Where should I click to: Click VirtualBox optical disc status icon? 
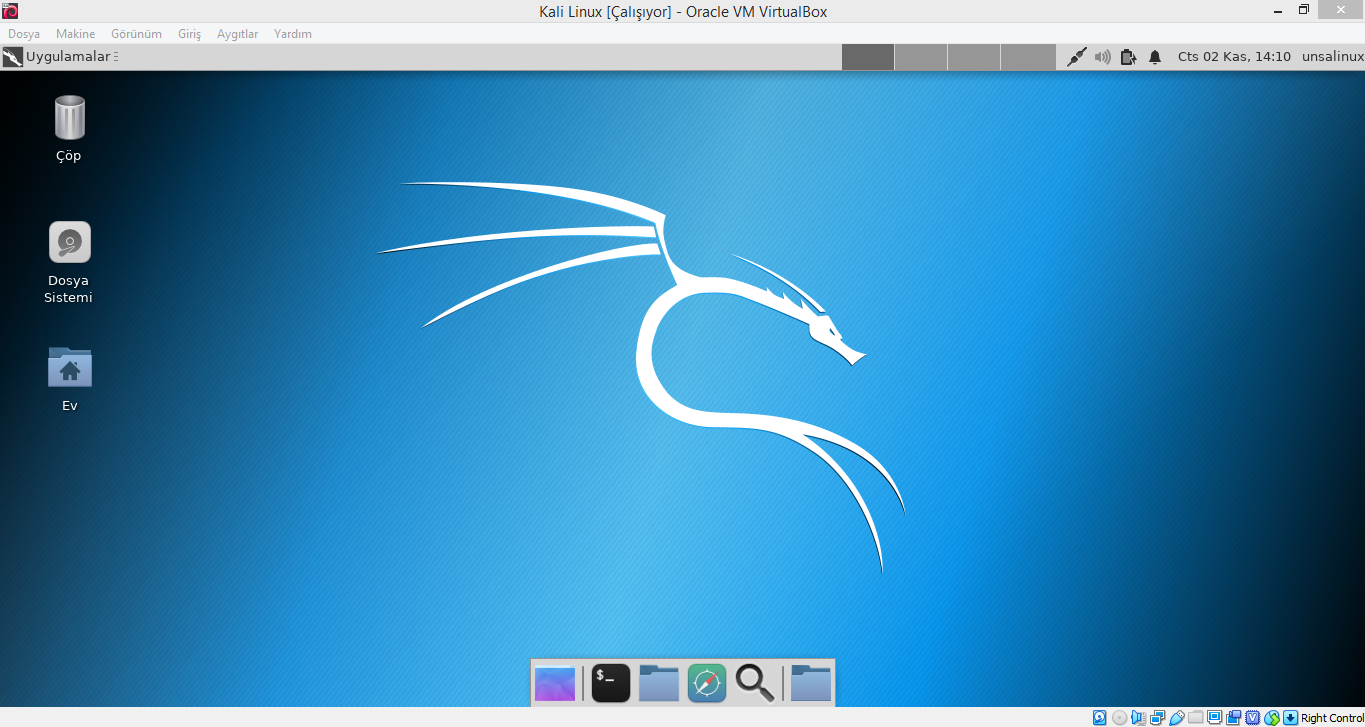tap(1119, 718)
